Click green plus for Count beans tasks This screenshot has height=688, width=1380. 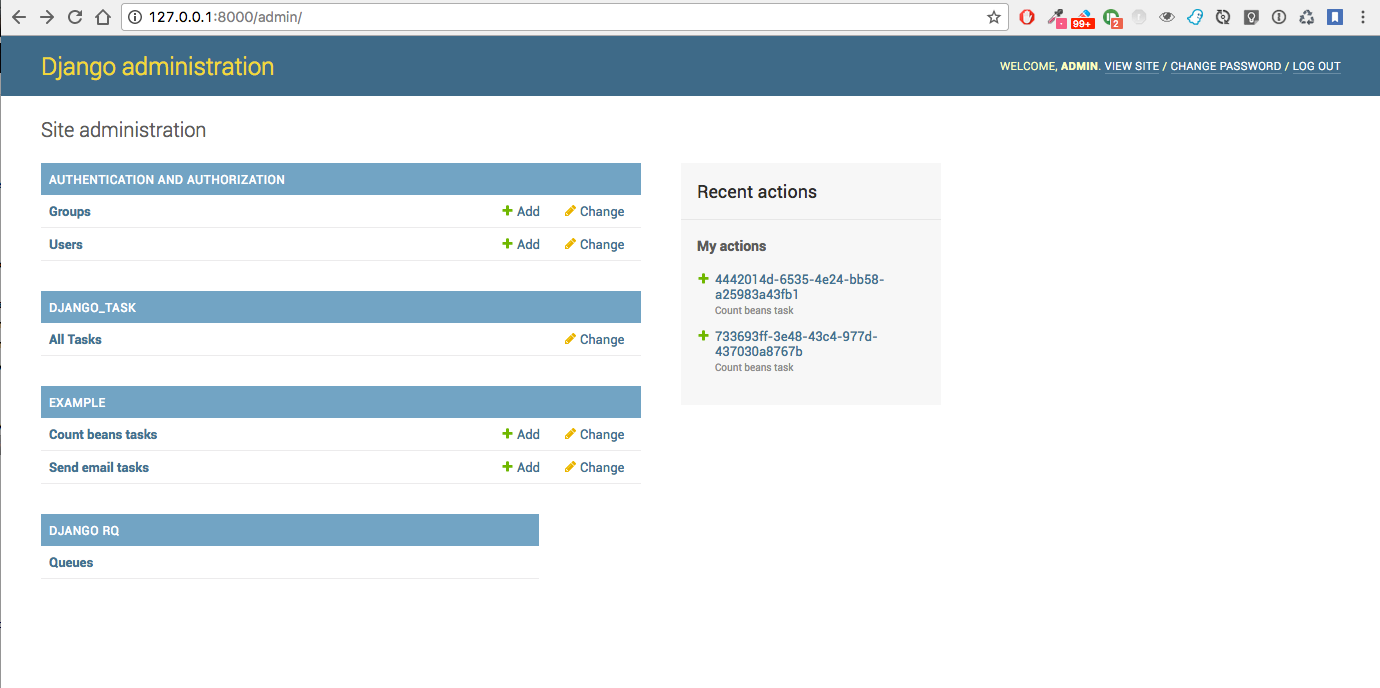[x=507, y=434]
